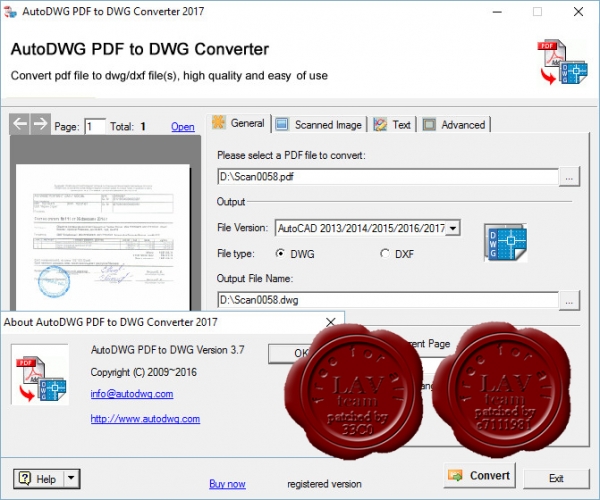The width and height of the screenshot is (600, 500).
Task: Close the About dialog
Action: tap(331, 322)
